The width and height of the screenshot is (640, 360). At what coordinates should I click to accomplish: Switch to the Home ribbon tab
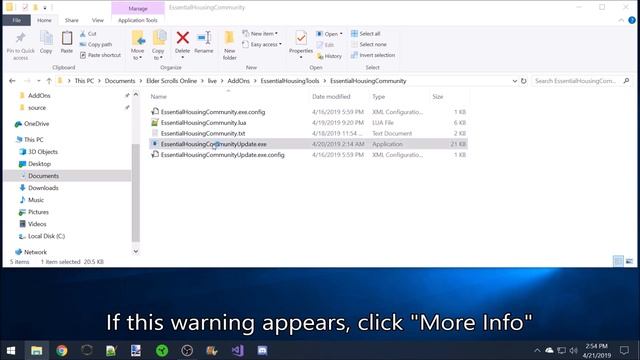[x=44, y=20]
